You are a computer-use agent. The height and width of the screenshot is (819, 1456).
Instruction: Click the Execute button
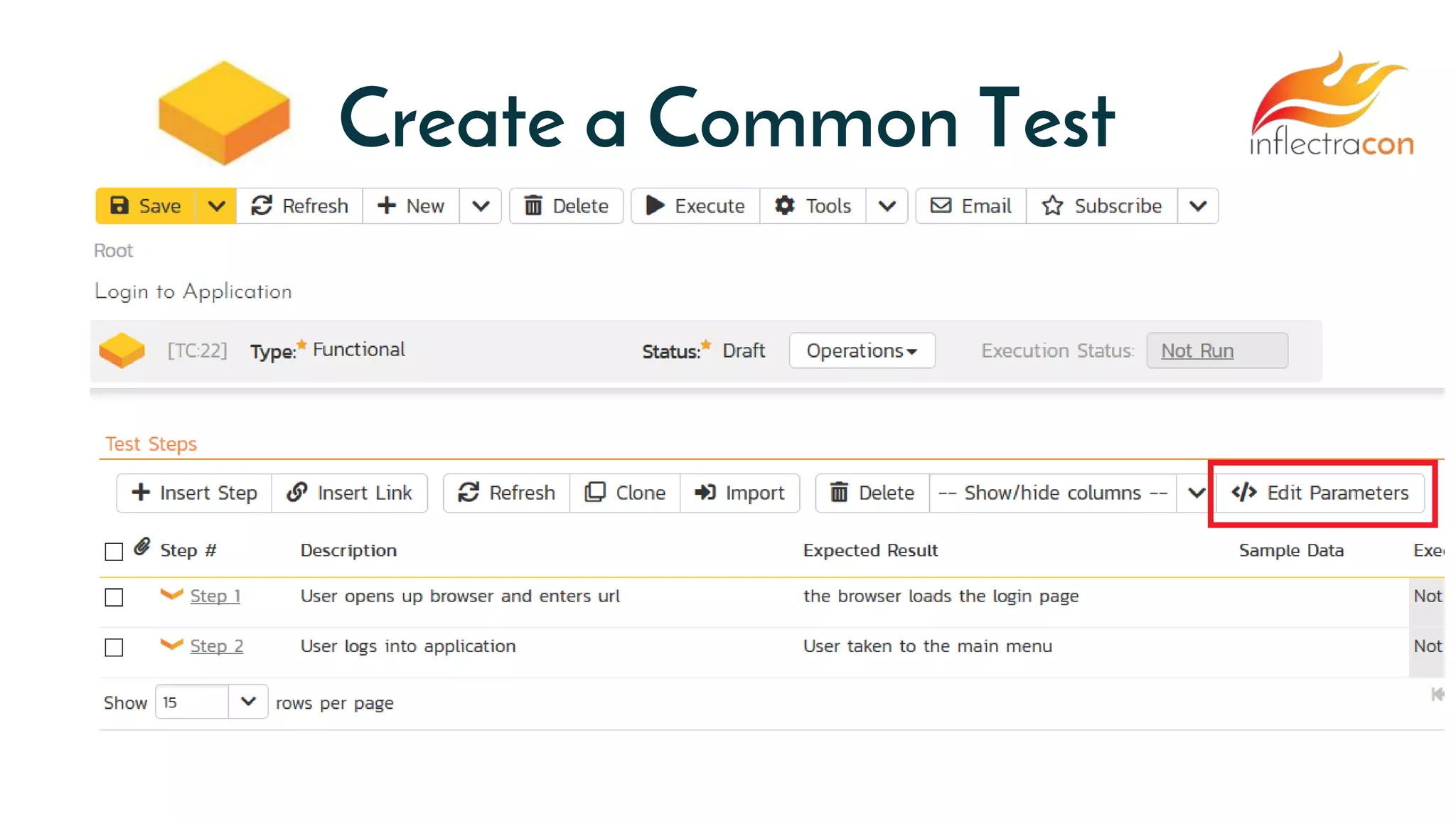point(695,206)
